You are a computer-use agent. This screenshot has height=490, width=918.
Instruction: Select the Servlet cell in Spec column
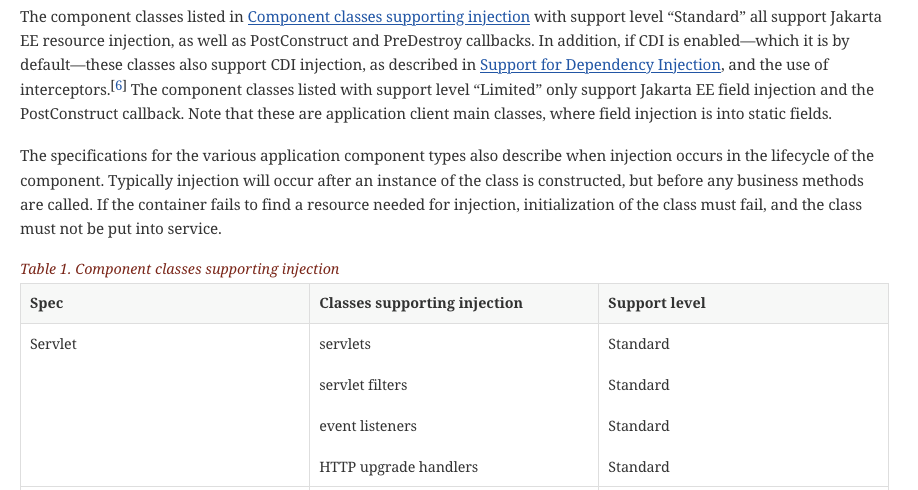point(53,344)
